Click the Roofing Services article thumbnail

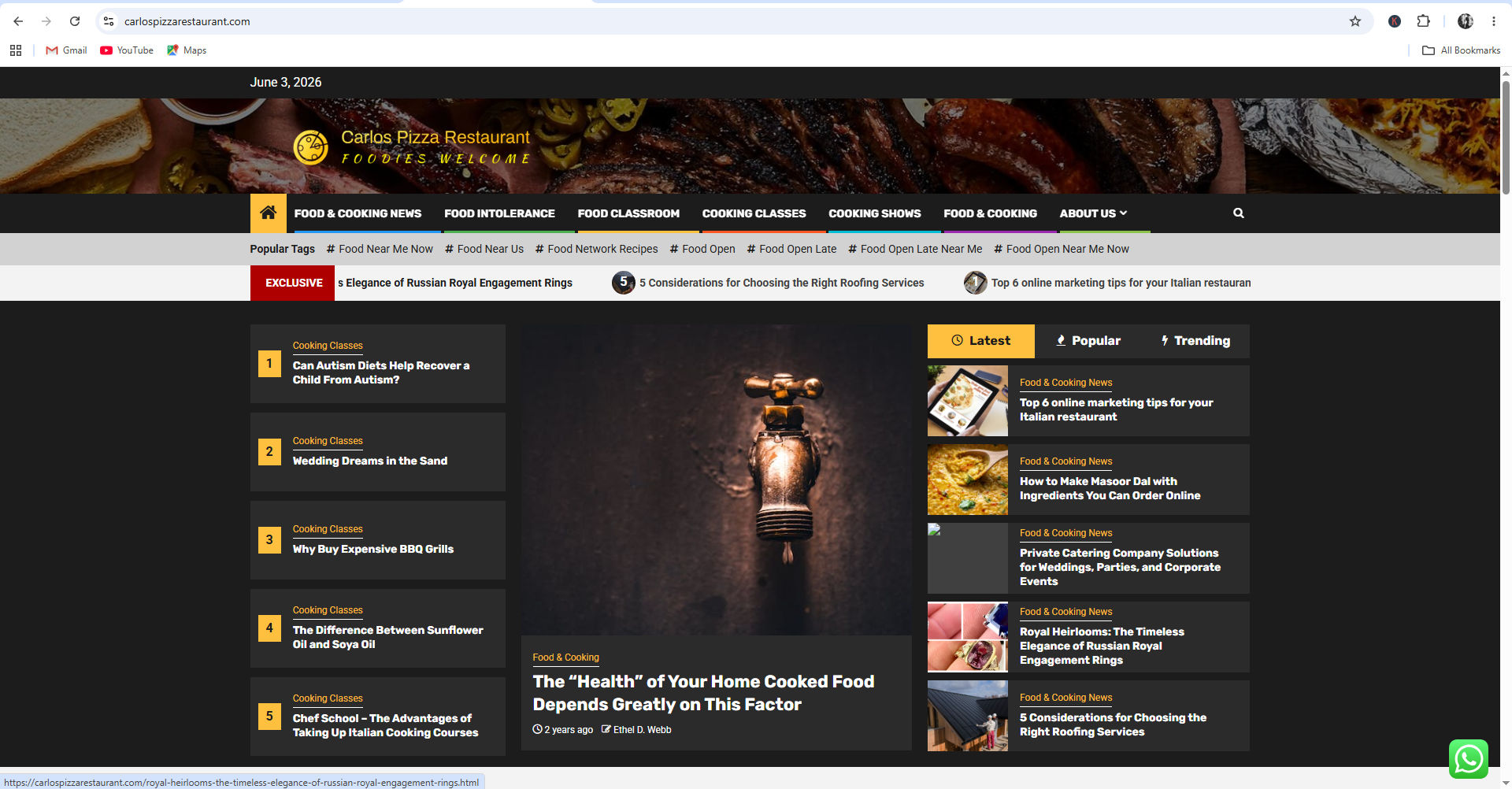pos(968,716)
